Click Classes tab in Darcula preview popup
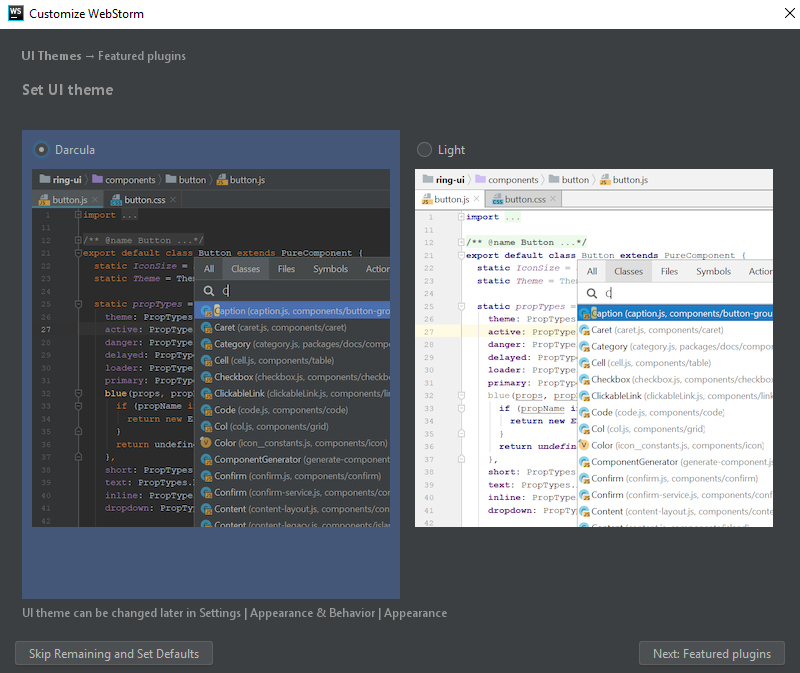Image resolution: width=800 pixels, height=673 pixels. [245, 269]
